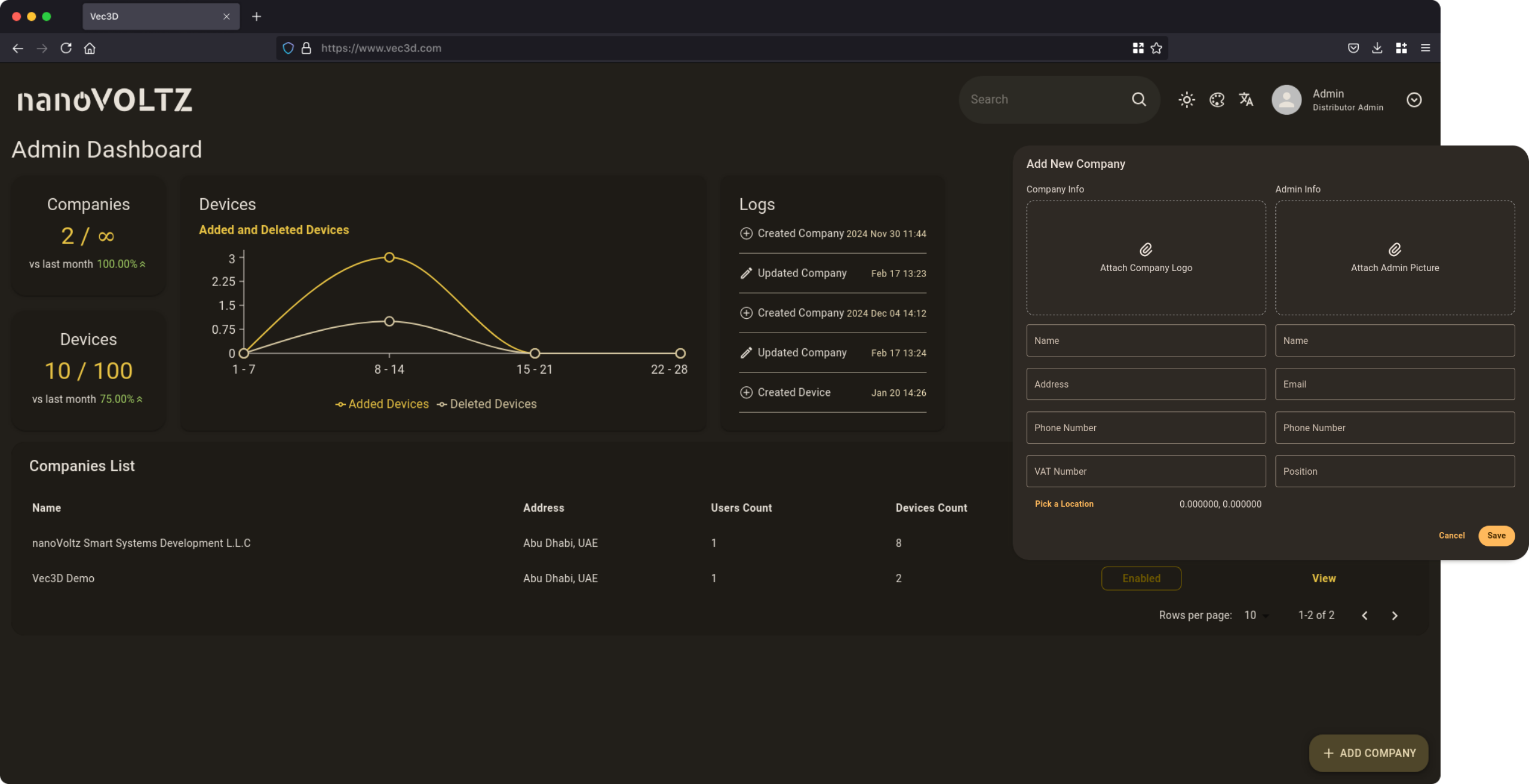
Task: Open the Pocket save icon
Action: coord(1353,48)
